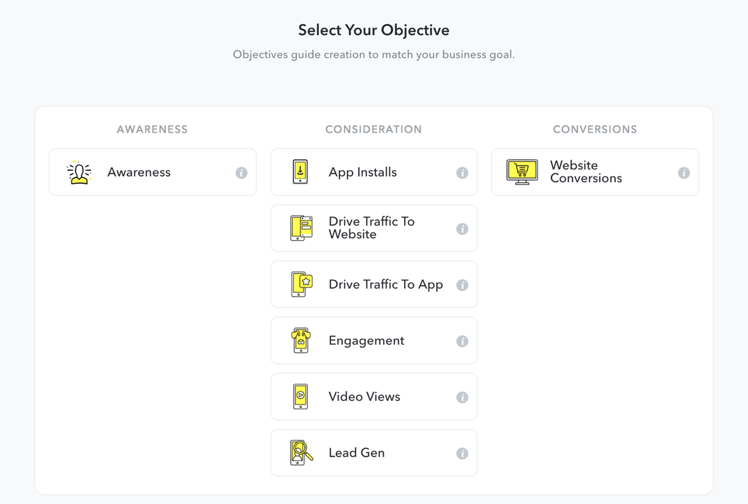Click the App Installs phone download icon

[x=300, y=172]
